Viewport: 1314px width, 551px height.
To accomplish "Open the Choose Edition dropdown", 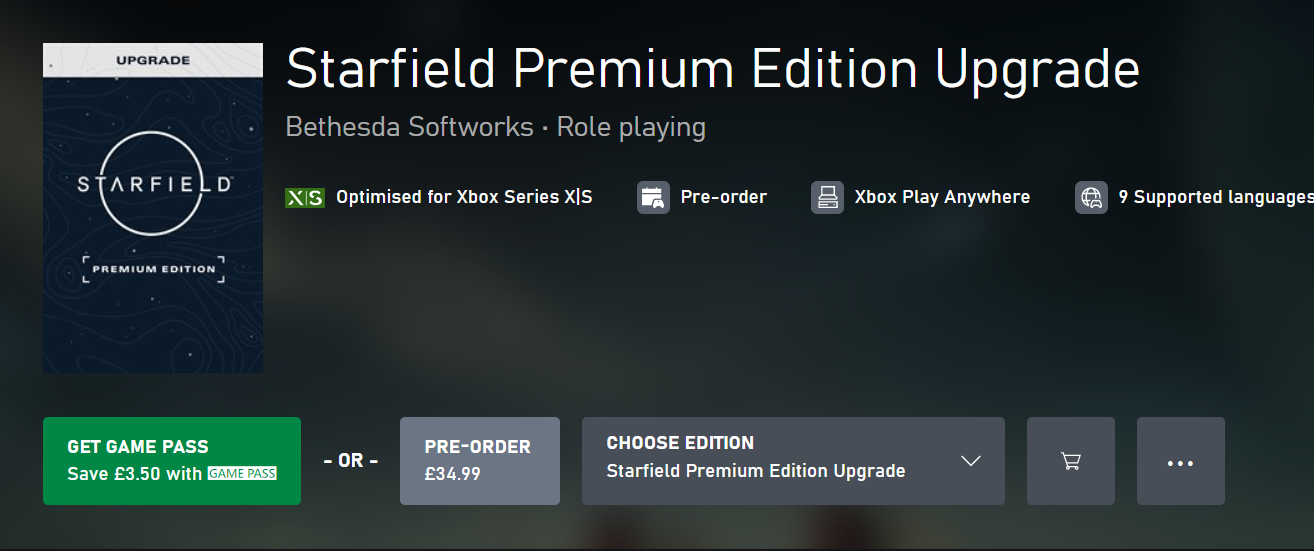I will click(793, 461).
